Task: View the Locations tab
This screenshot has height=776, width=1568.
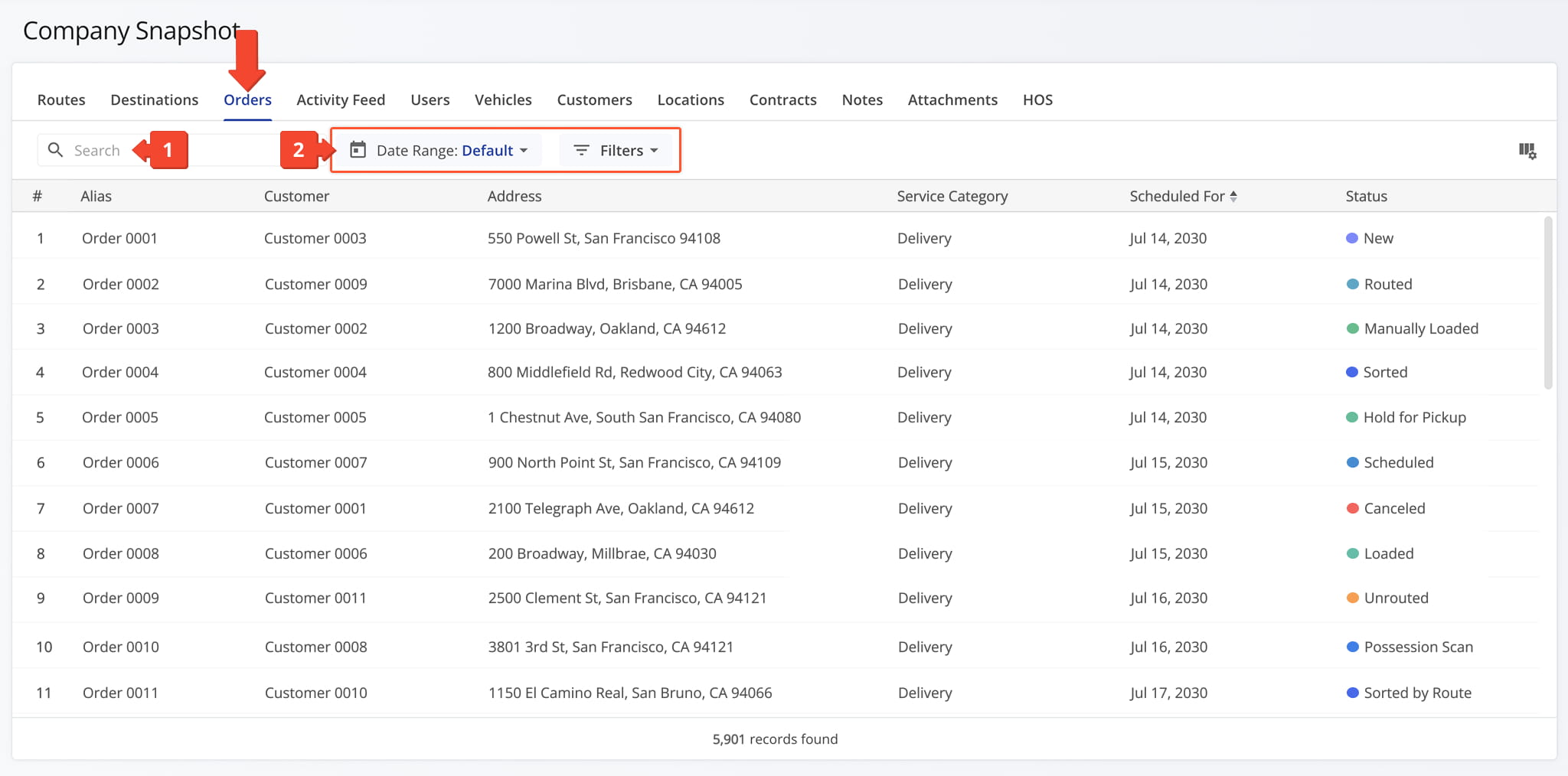Action: coord(691,99)
